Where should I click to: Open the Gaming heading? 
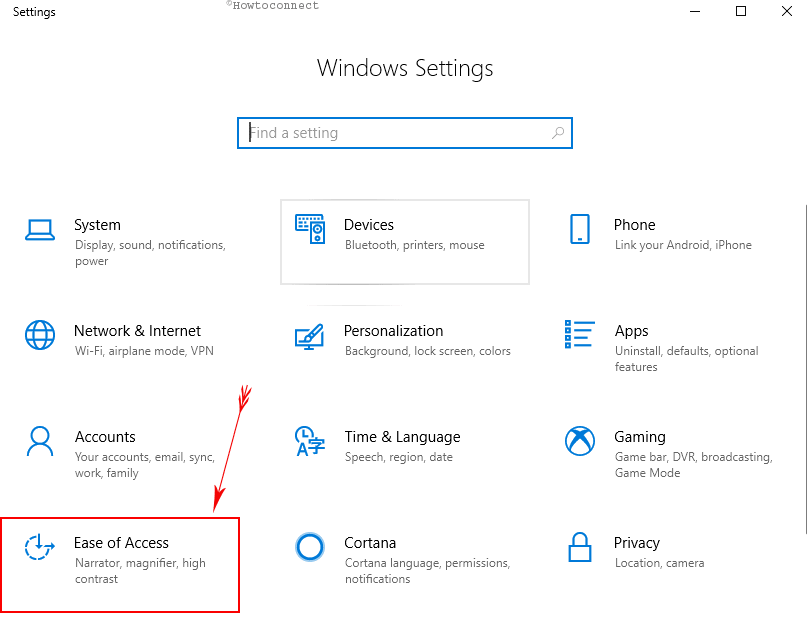coord(640,438)
